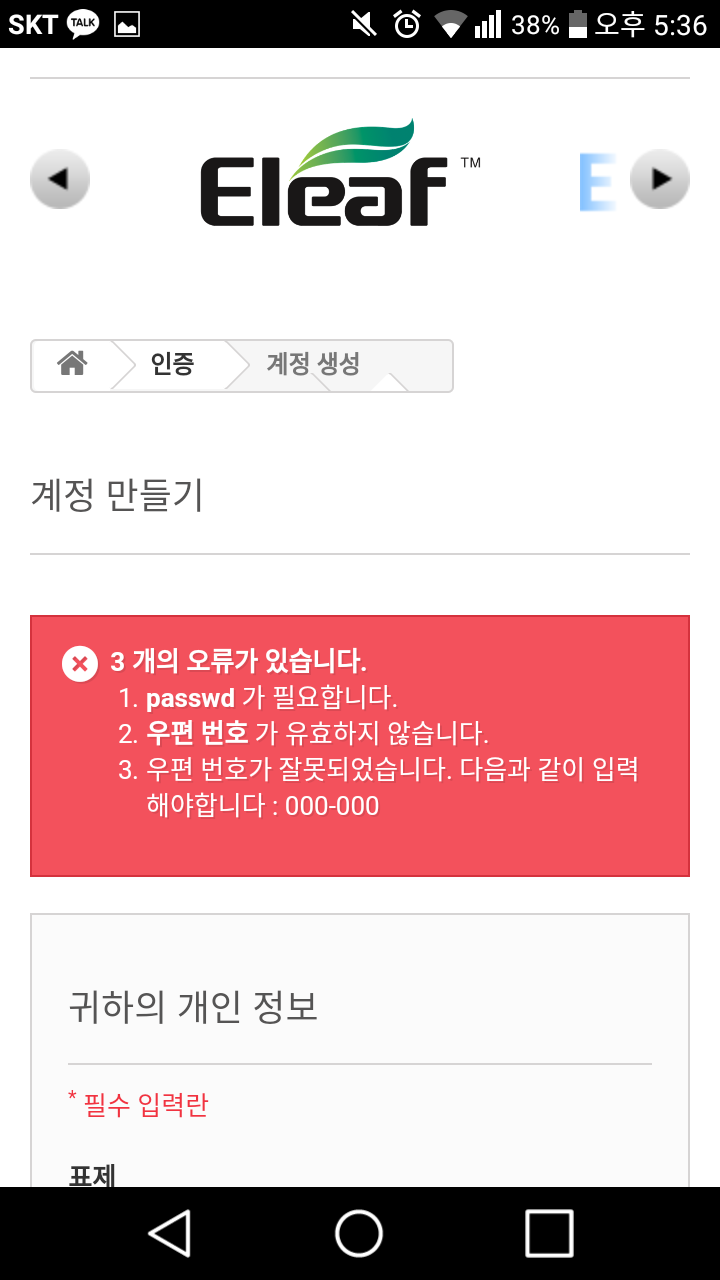This screenshot has height=1280, width=720.
Task: Tap the KakaoTalk notification icon
Action: (83, 24)
